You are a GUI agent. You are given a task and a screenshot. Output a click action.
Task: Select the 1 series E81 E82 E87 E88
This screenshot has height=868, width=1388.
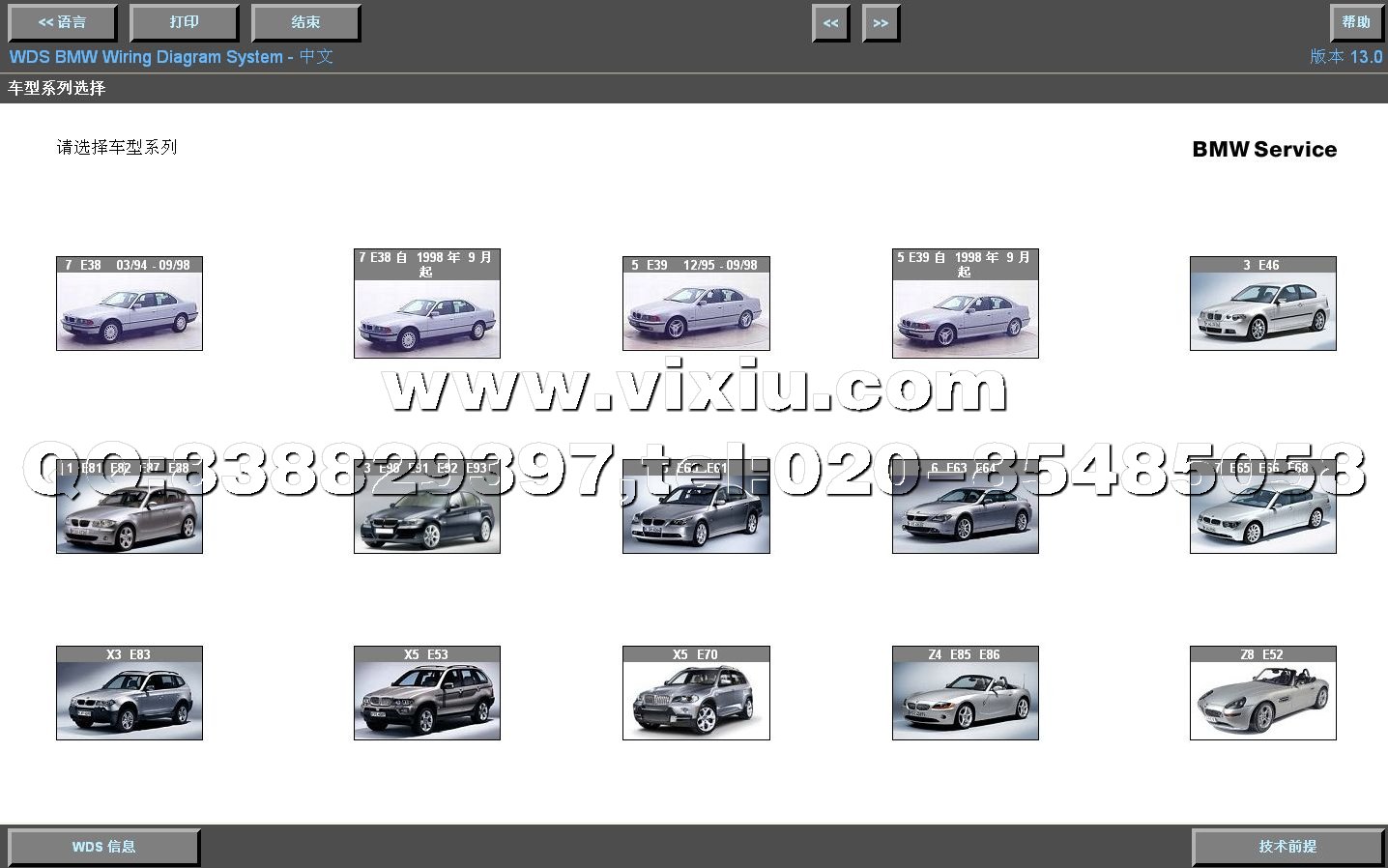click(130, 517)
